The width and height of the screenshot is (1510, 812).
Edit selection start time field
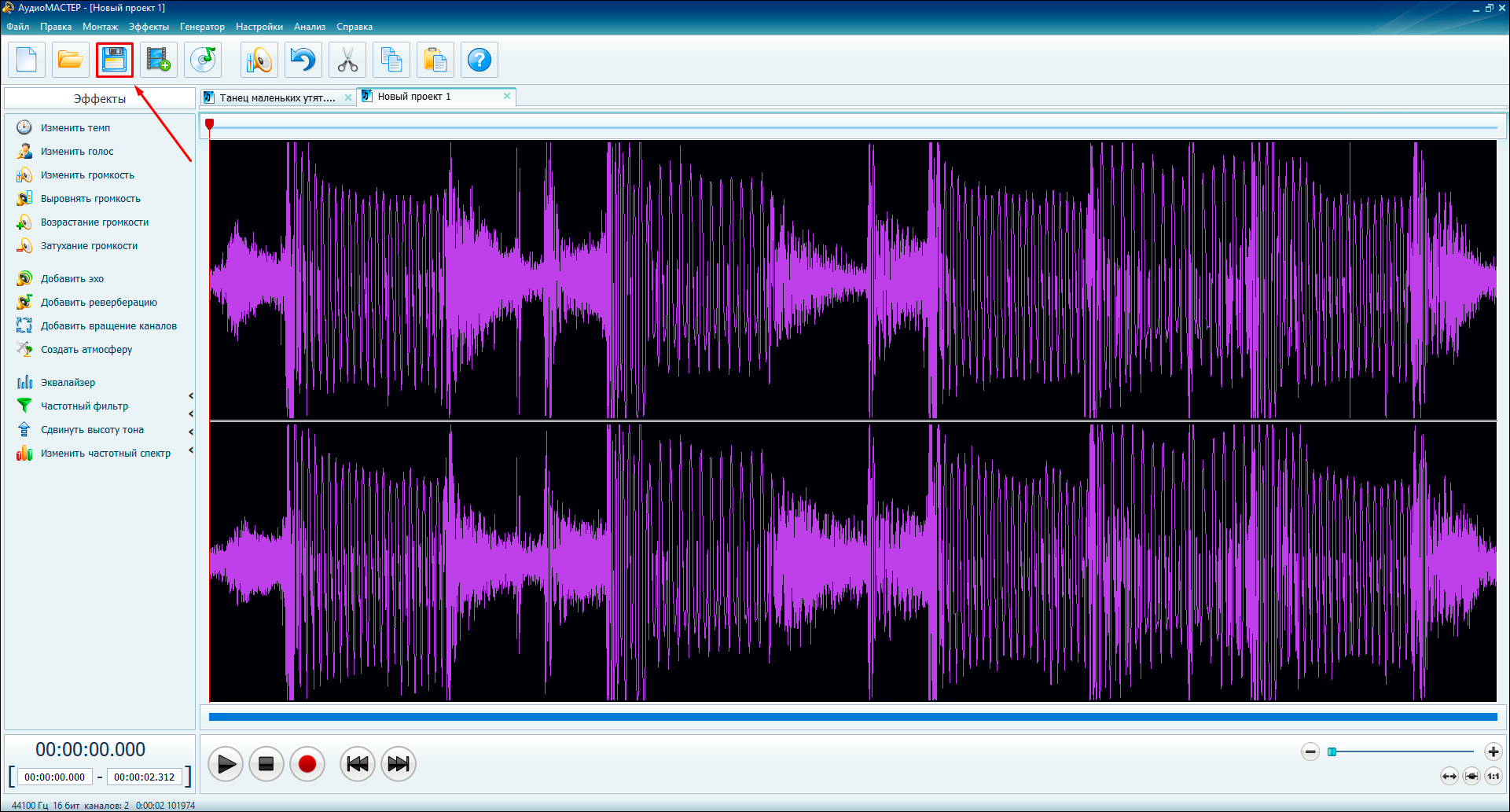pyautogui.click(x=55, y=777)
